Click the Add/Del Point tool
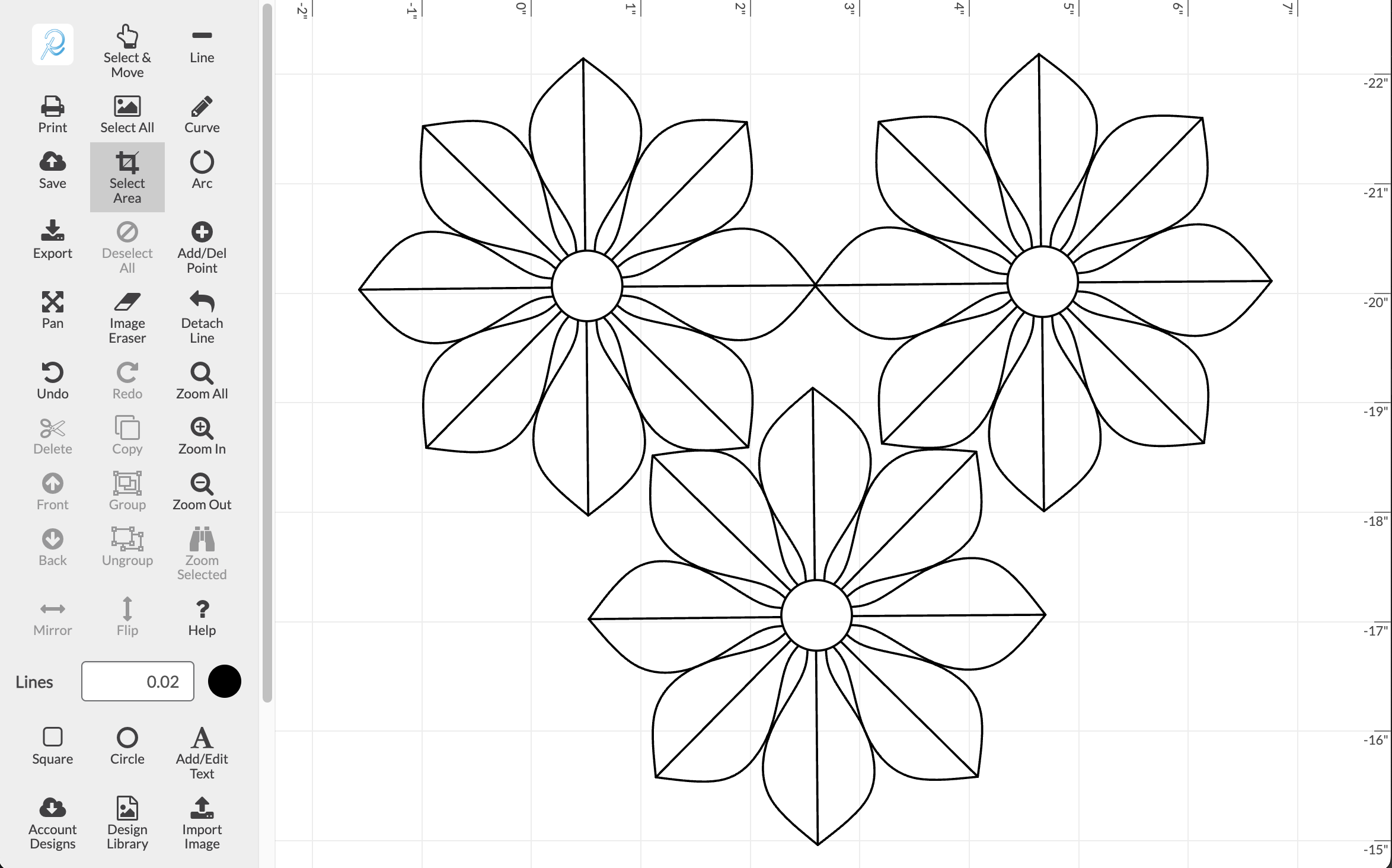The width and height of the screenshot is (1392, 868). pyautogui.click(x=202, y=247)
